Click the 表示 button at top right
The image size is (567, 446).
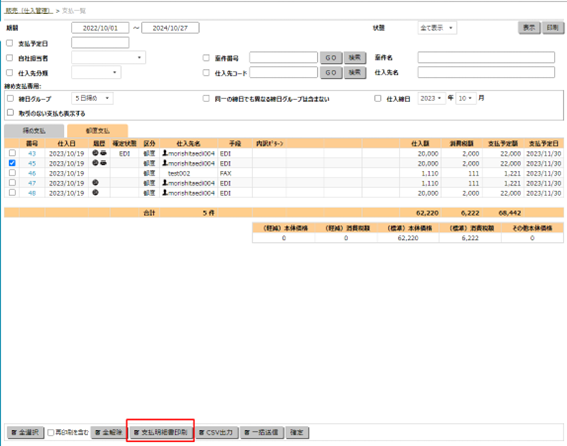pos(529,28)
